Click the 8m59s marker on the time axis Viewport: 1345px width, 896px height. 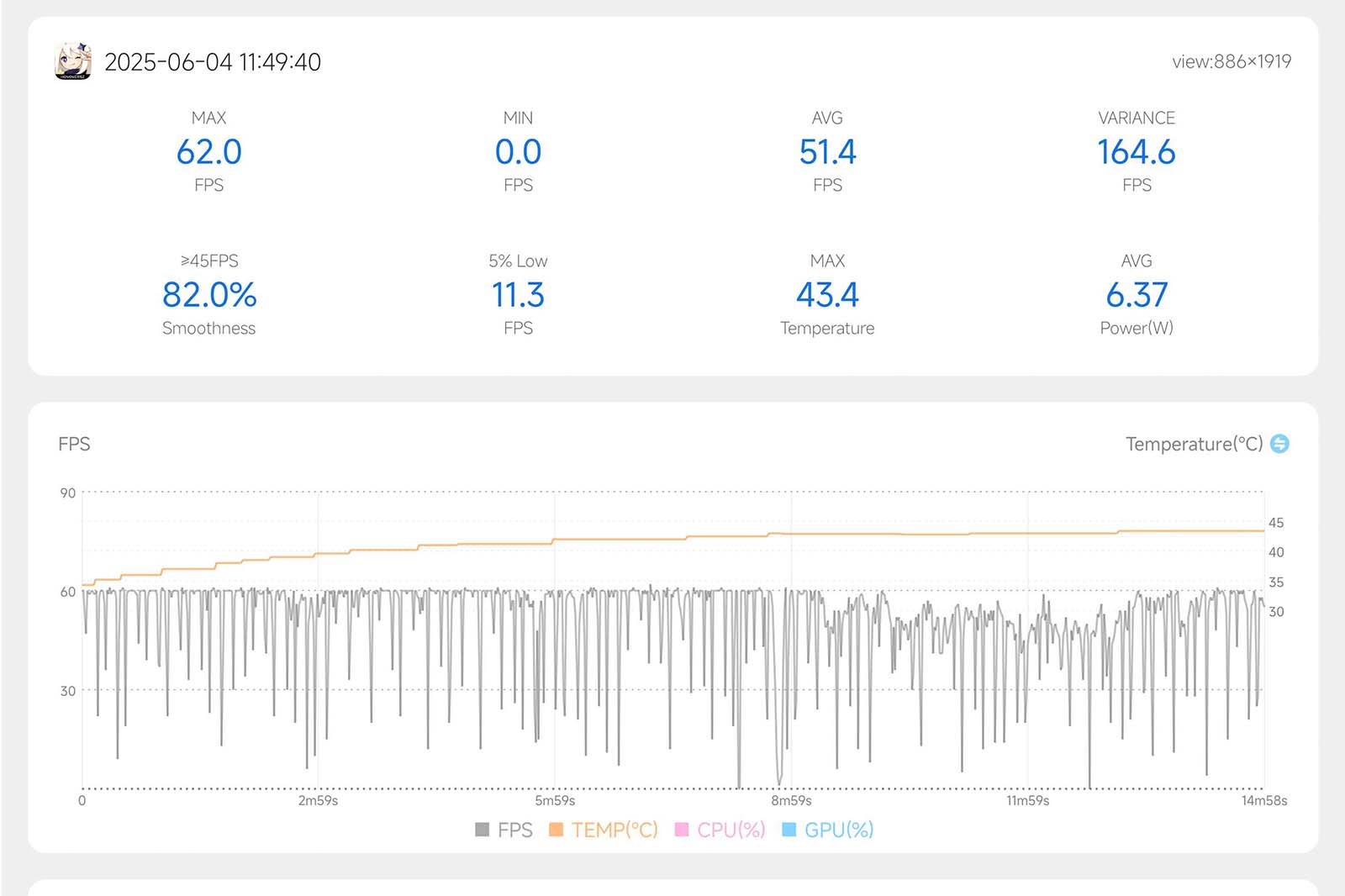[791, 800]
